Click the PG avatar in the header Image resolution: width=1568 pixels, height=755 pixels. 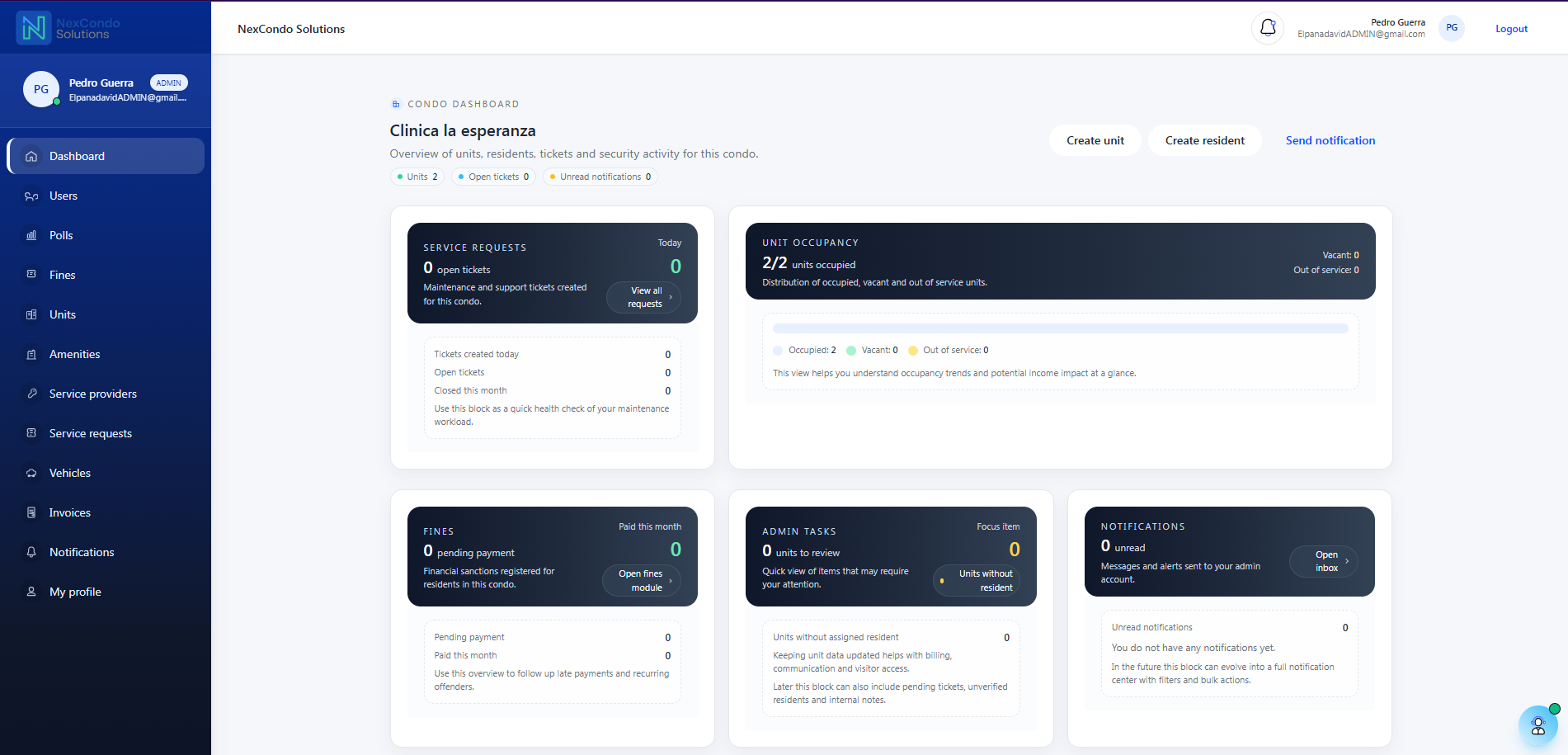coord(1451,27)
